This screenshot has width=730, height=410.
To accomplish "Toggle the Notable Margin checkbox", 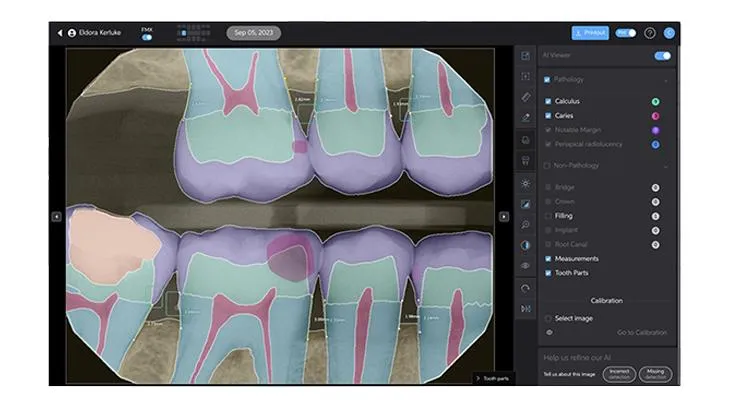I will 548,130.
